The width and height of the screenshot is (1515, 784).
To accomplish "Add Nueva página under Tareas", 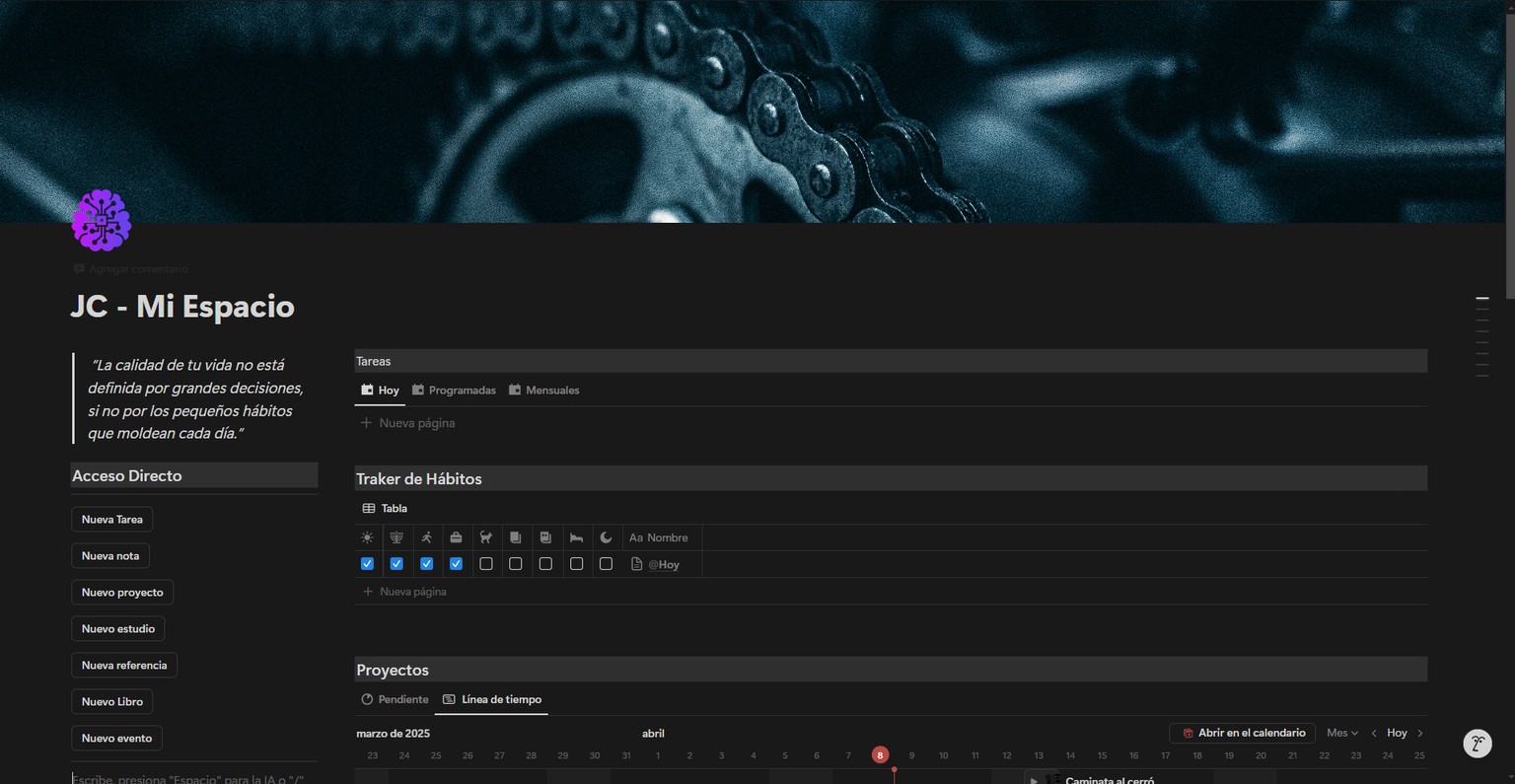I will click(x=407, y=423).
